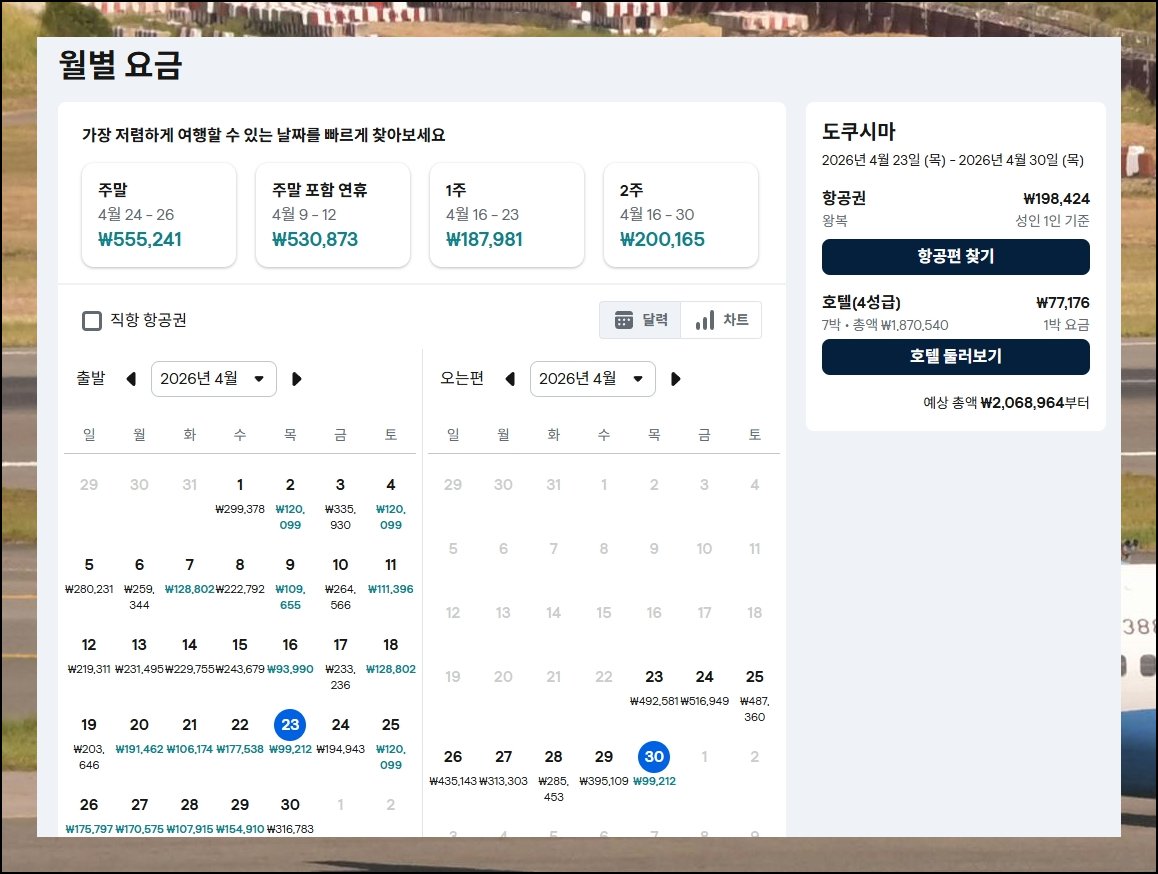Go to previous departure month arrow
The height and width of the screenshot is (874, 1158).
[131, 379]
